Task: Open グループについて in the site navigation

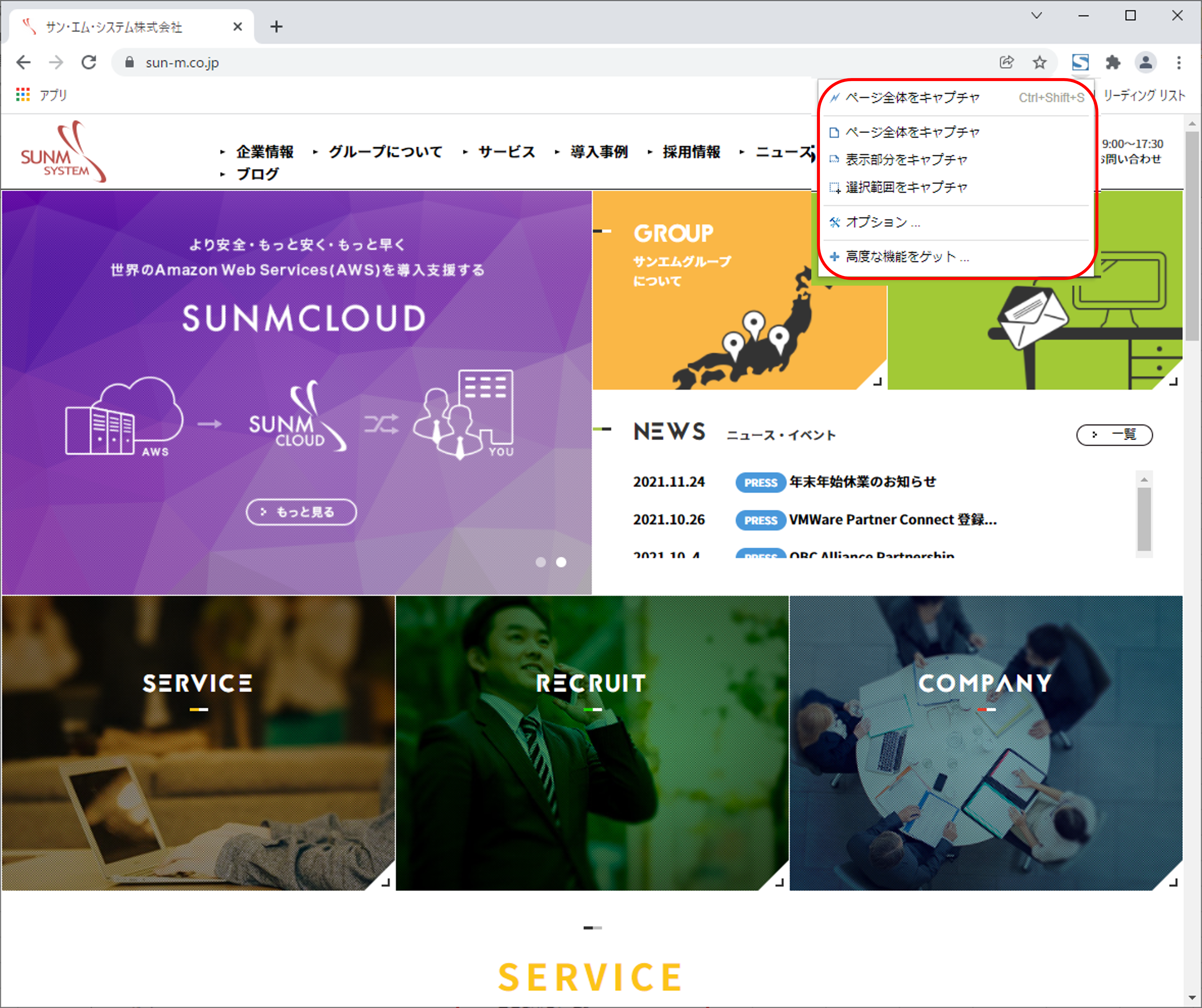Action: click(x=385, y=152)
